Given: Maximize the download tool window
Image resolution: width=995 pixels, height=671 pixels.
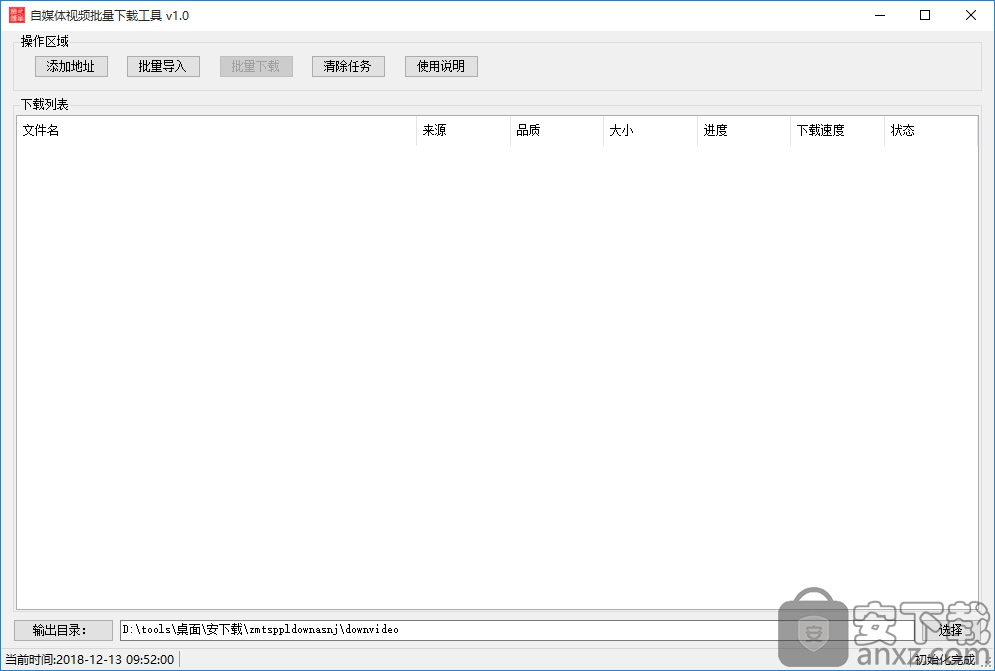Looking at the screenshot, I should [925, 15].
